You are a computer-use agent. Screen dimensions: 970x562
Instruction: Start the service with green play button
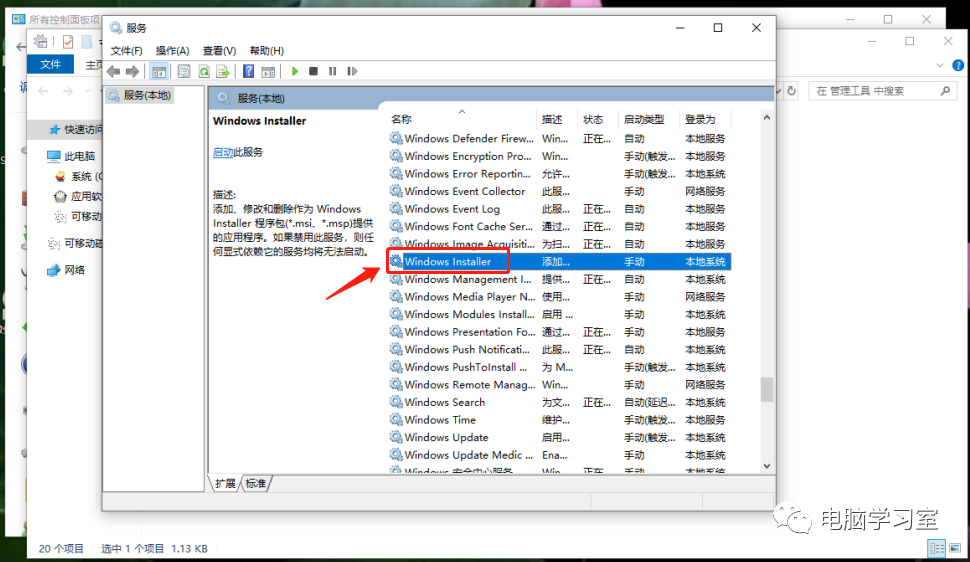tap(294, 71)
